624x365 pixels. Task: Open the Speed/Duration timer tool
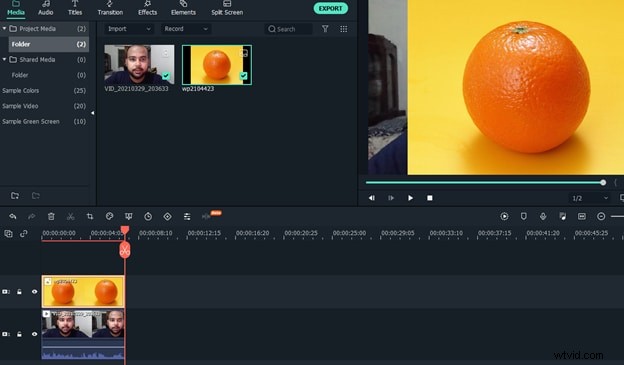click(x=148, y=216)
